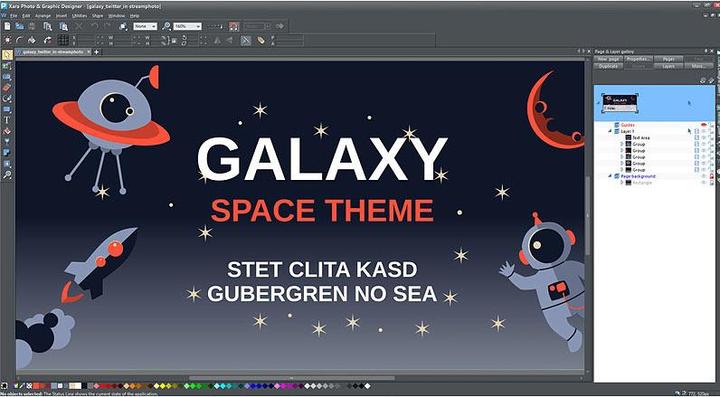Click the flip horizontally triangle icon

(x=217, y=40)
